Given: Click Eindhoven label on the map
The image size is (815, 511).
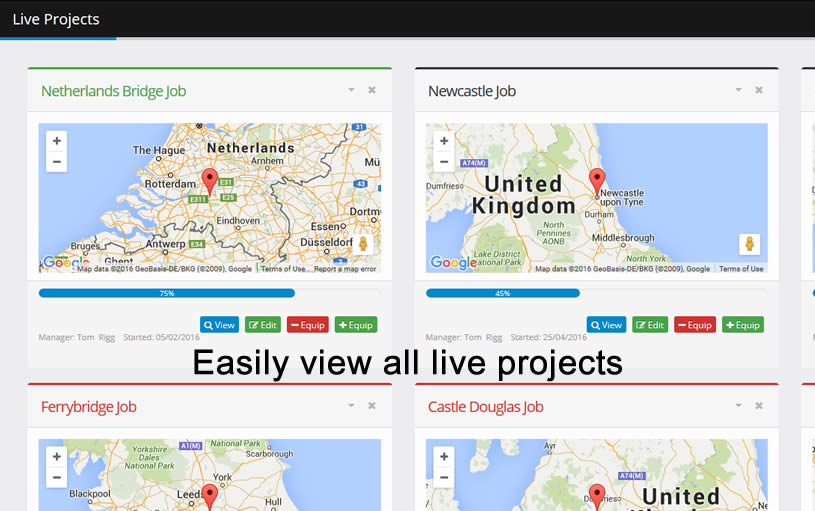Looking at the screenshot, I should pyautogui.click(x=238, y=220).
